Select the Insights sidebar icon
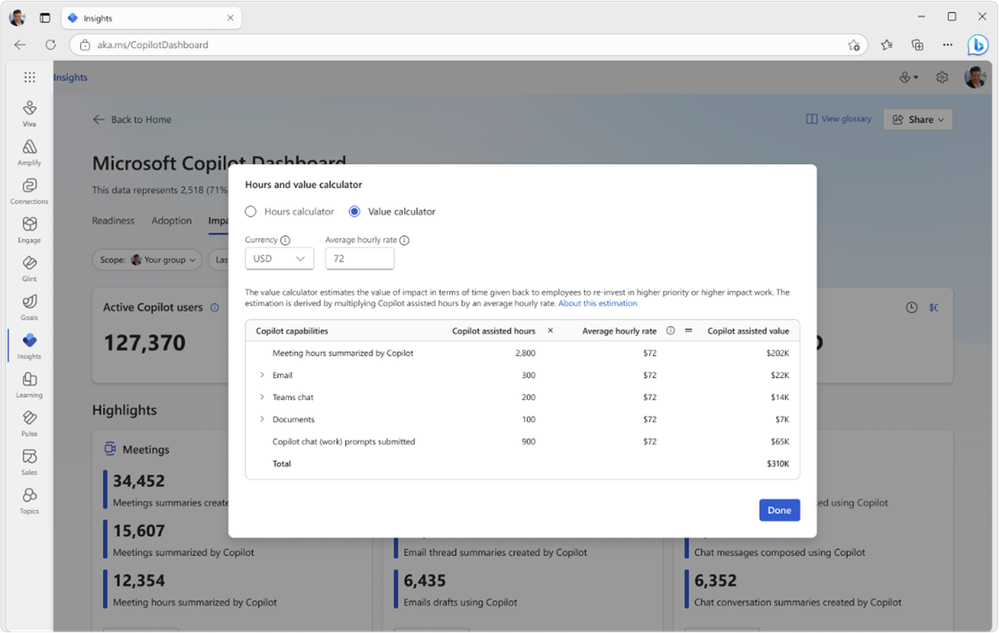Viewport: 999px width, 633px height. point(29,346)
